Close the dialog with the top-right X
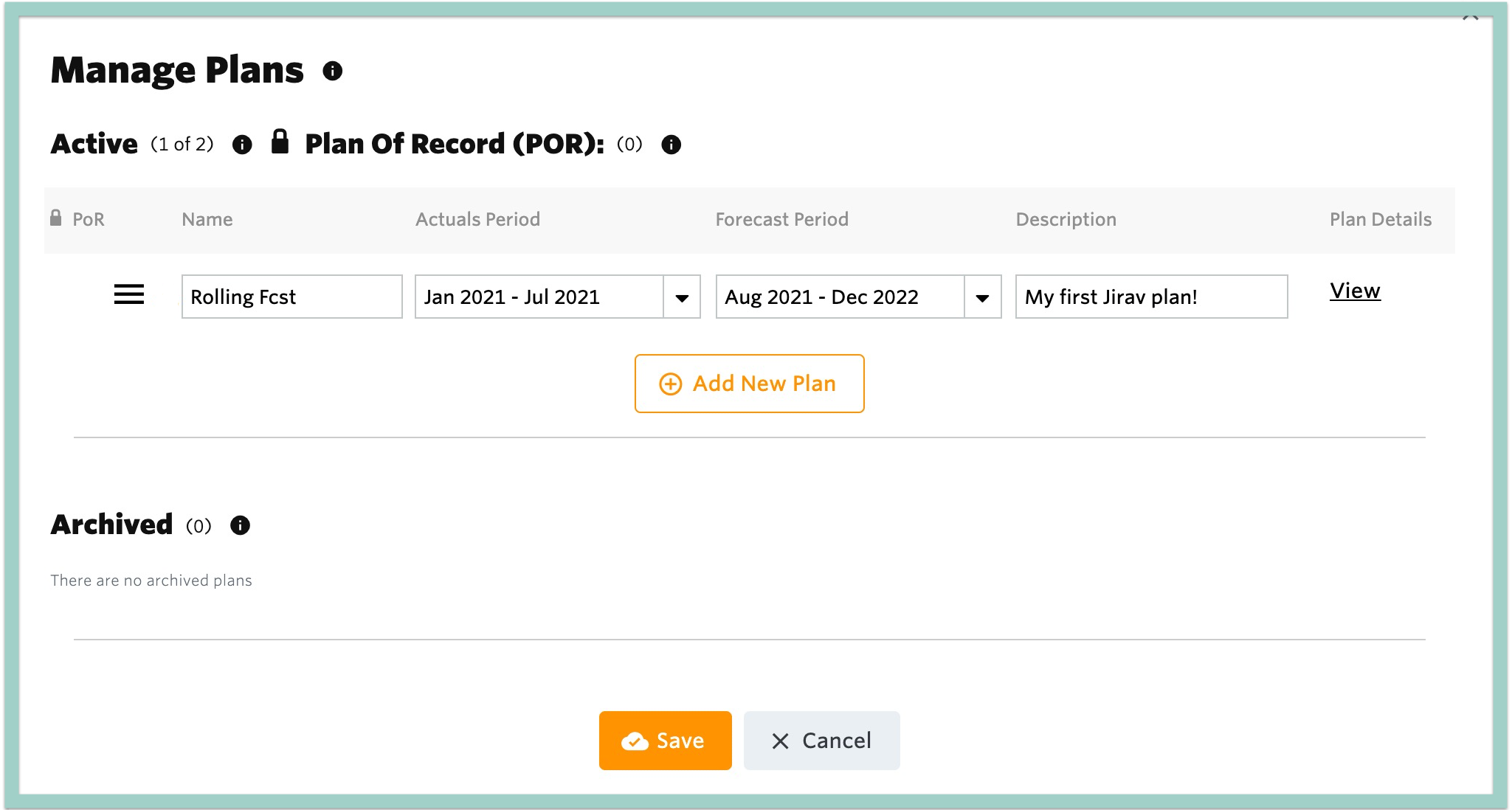1512x810 pixels. click(1471, 16)
